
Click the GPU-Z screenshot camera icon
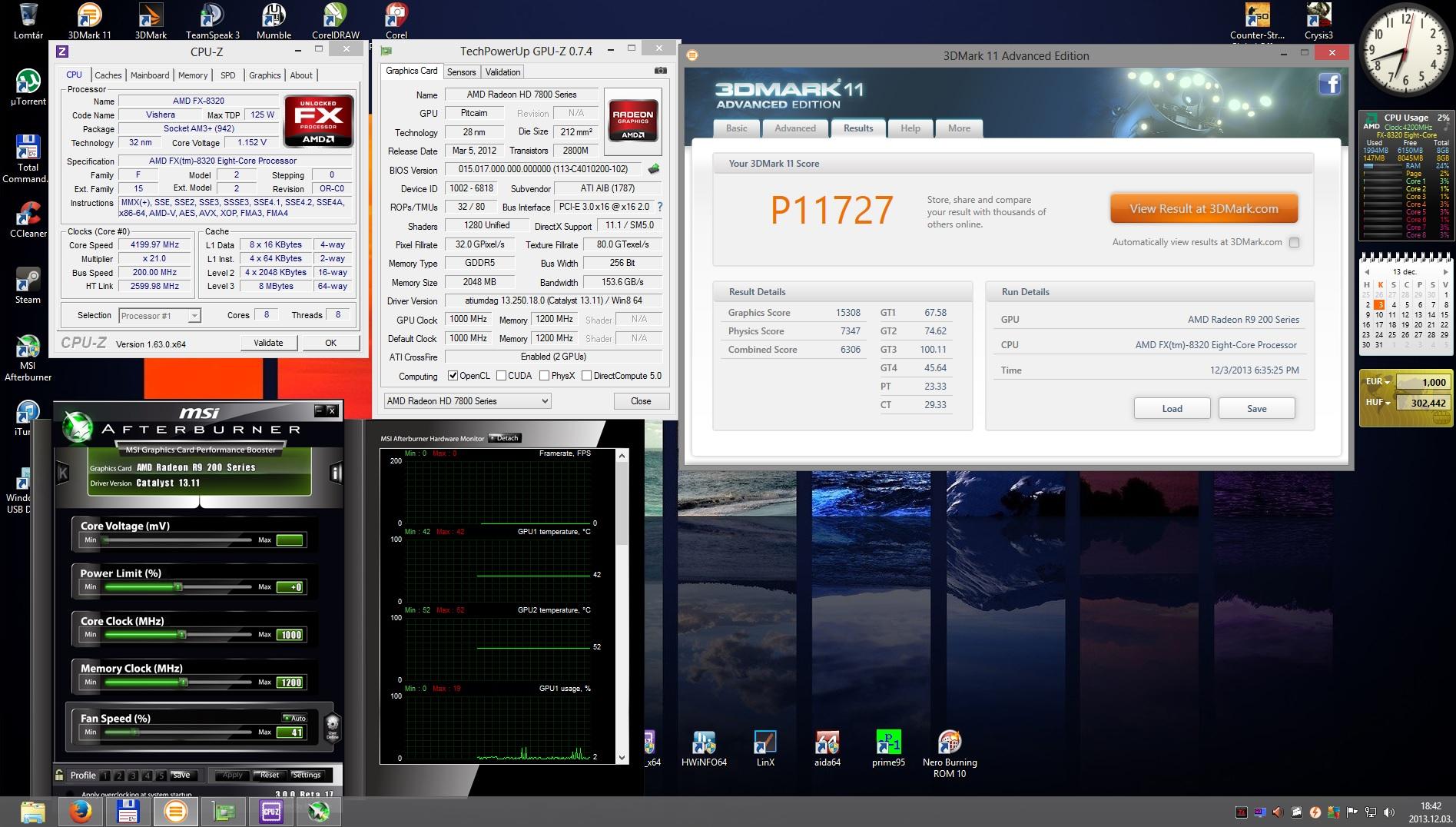tap(660, 71)
